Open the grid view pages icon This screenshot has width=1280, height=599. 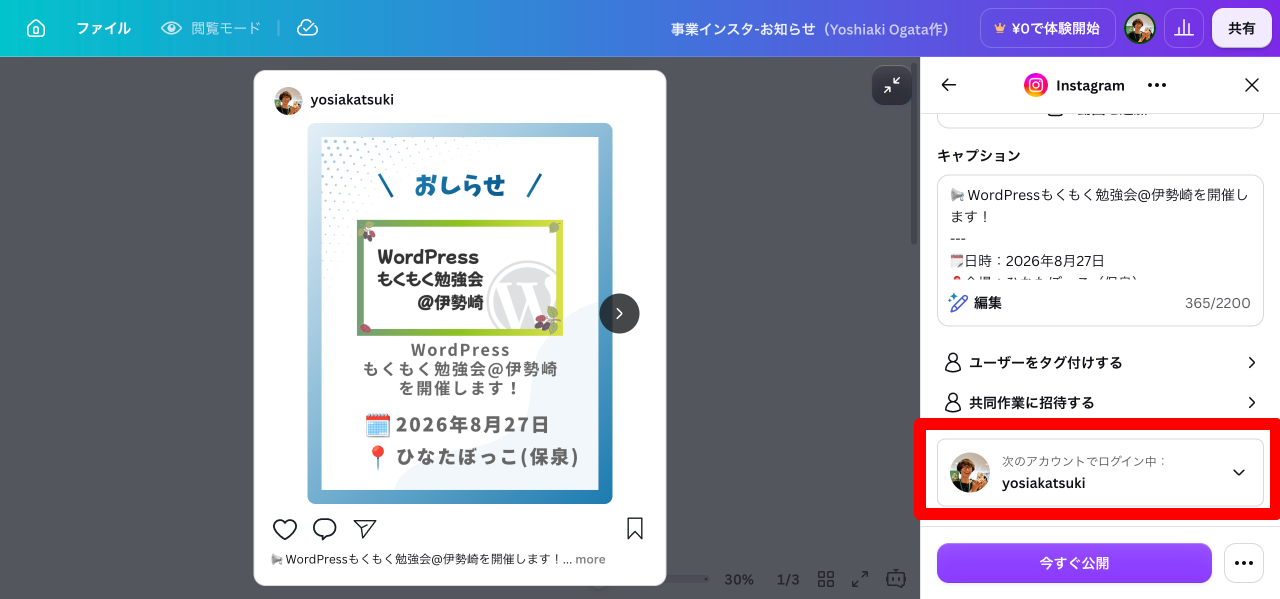[x=826, y=579]
